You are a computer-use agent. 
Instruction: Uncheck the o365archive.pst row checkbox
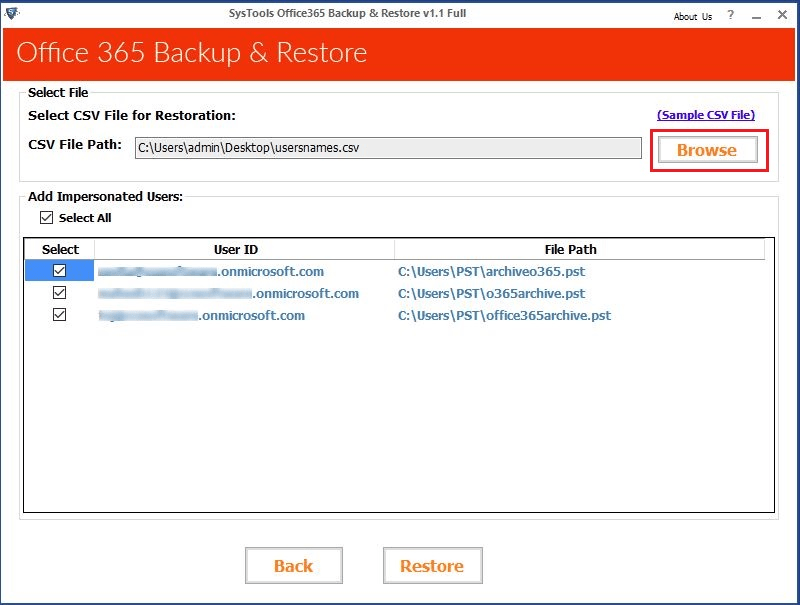pos(59,293)
